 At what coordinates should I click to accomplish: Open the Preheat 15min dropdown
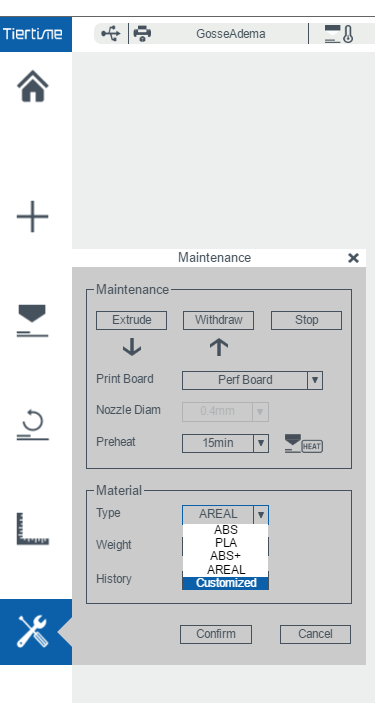[x=225, y=443]
